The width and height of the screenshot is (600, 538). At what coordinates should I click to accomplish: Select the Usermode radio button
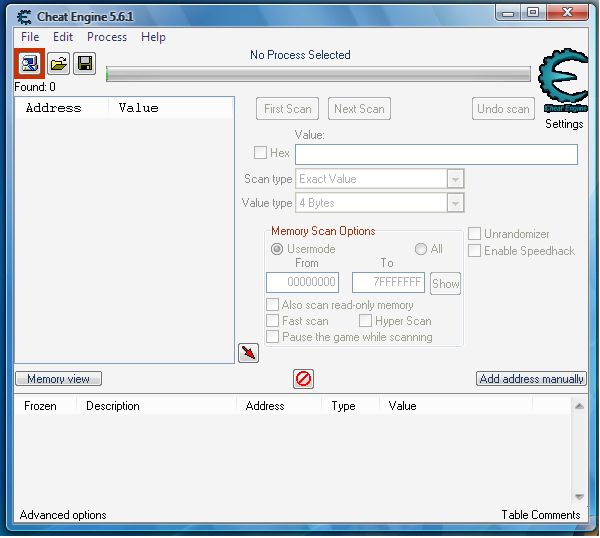[x=277, y=249]
